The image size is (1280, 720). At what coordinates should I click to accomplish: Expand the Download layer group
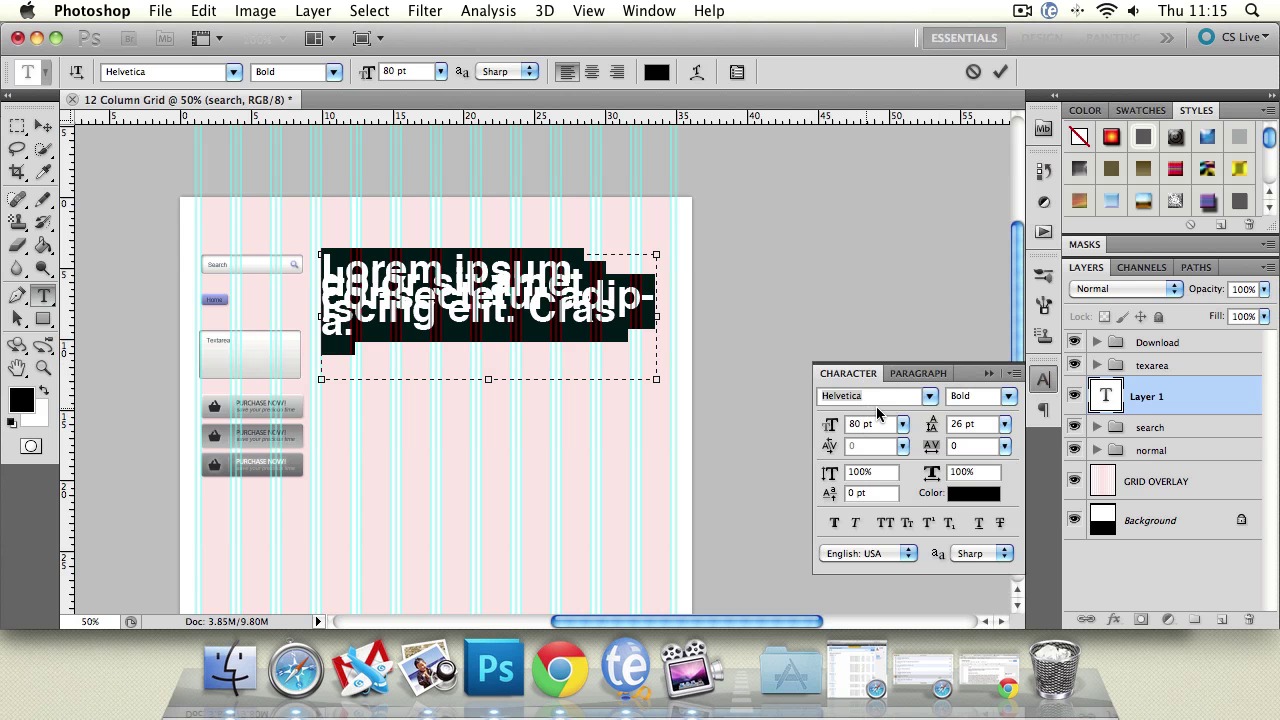[x=1097, y=342]
